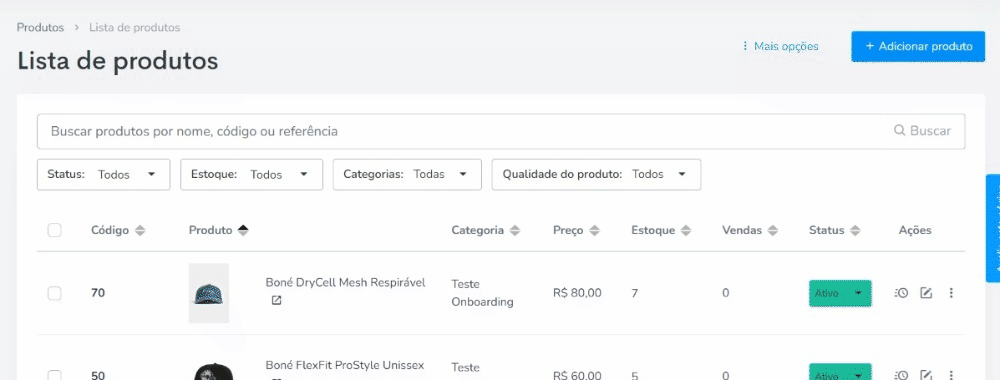The width and height of the screenshot is (1000, 380).
Task: Open history icon for product 50
Action: pyautogui.click(x=901, y=375)
